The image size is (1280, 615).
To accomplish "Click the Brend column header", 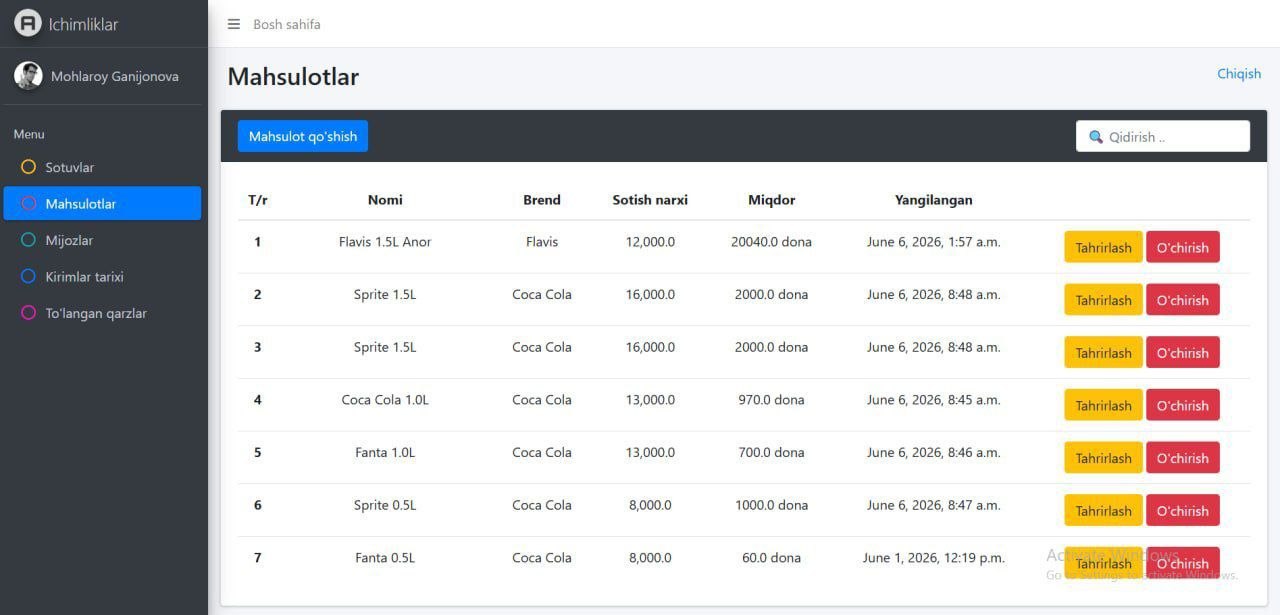I will tap(542, 200).
